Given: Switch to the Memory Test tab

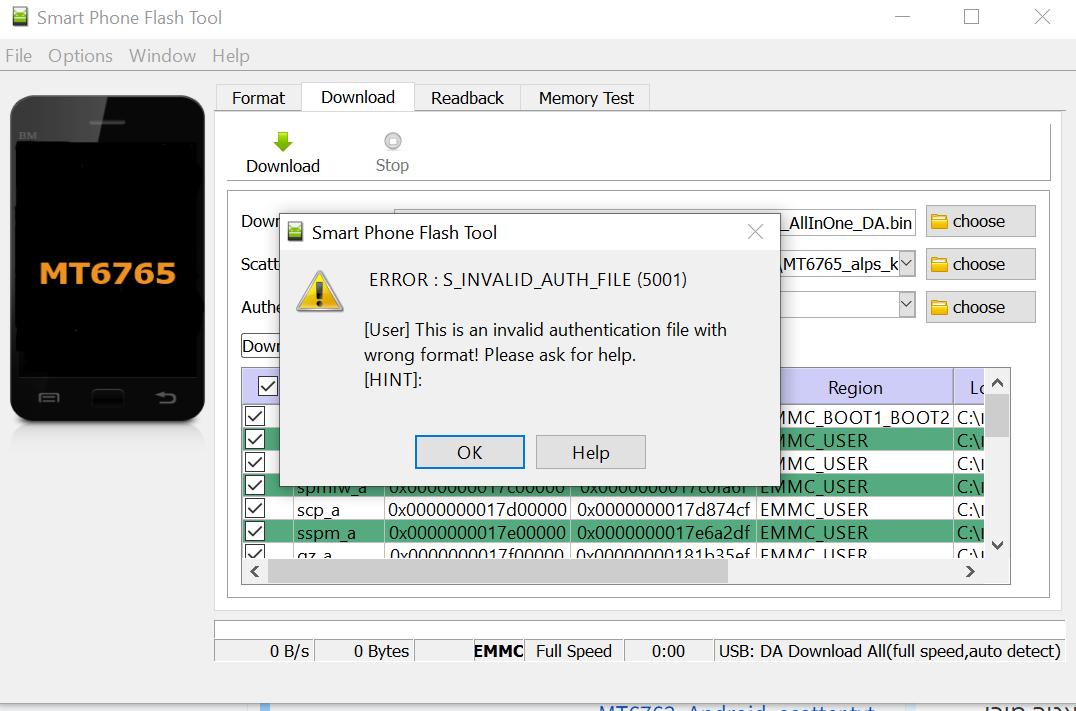Looking at the screenshot, I should coord(586,98).
